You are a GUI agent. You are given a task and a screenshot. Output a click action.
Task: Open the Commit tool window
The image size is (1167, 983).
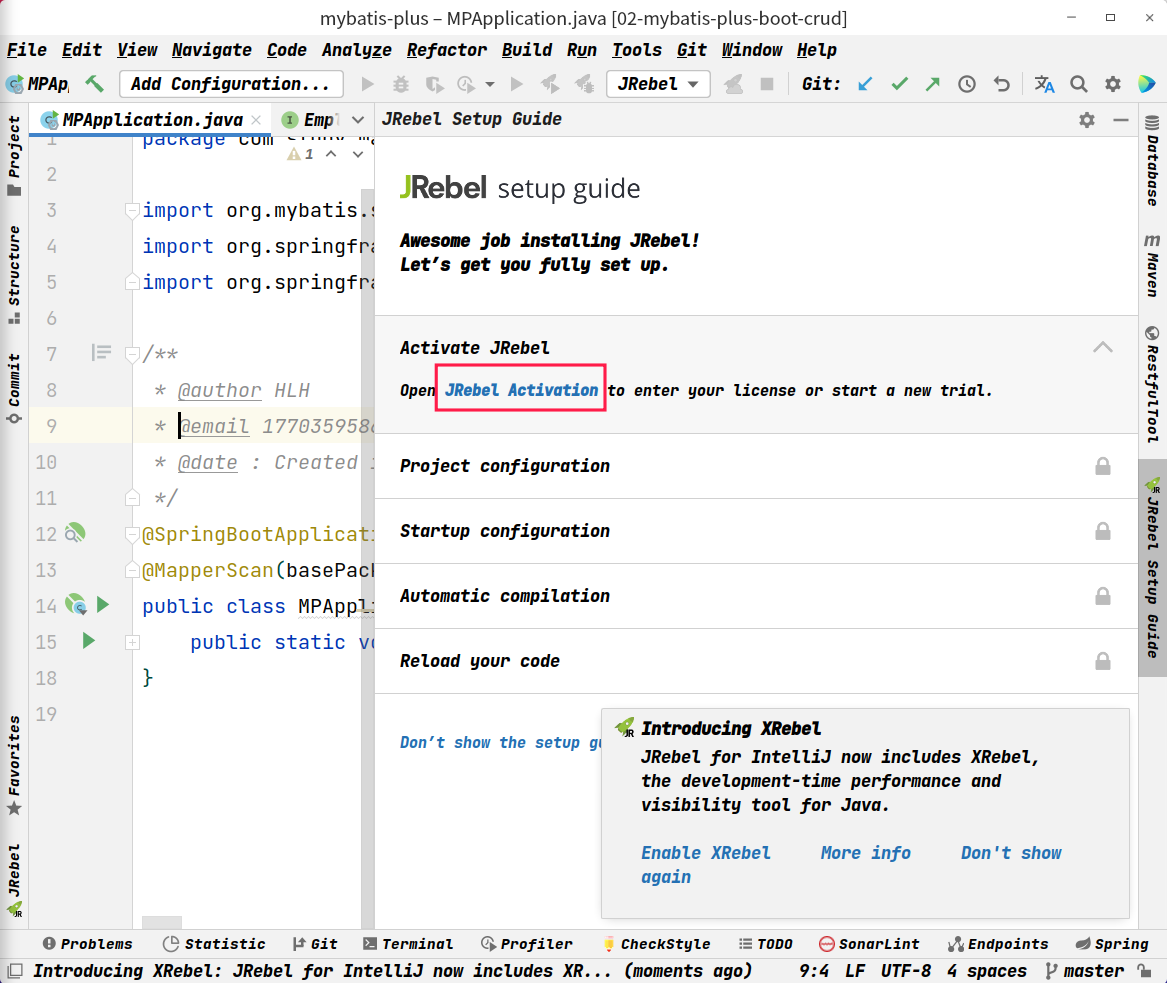click(x=14, y=388)
